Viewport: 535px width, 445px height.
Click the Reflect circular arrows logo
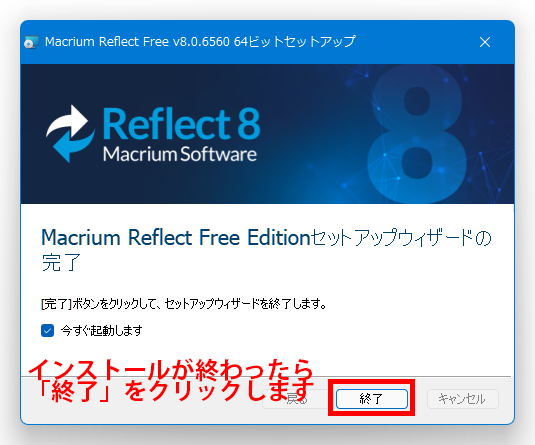[x=70, y=133]
